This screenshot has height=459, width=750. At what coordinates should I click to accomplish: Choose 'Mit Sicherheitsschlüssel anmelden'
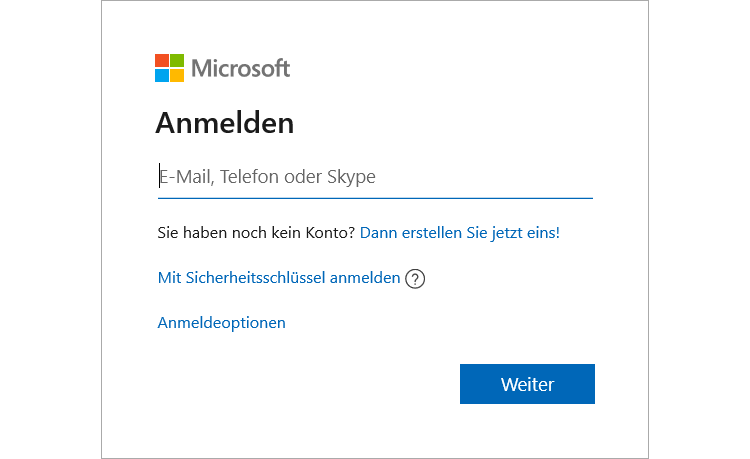279,278
